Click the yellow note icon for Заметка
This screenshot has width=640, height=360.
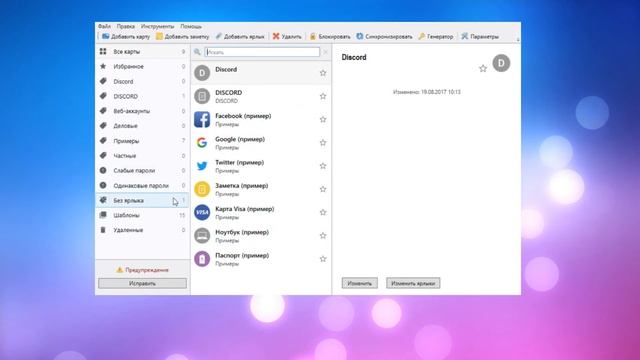(x=202, y=189)
